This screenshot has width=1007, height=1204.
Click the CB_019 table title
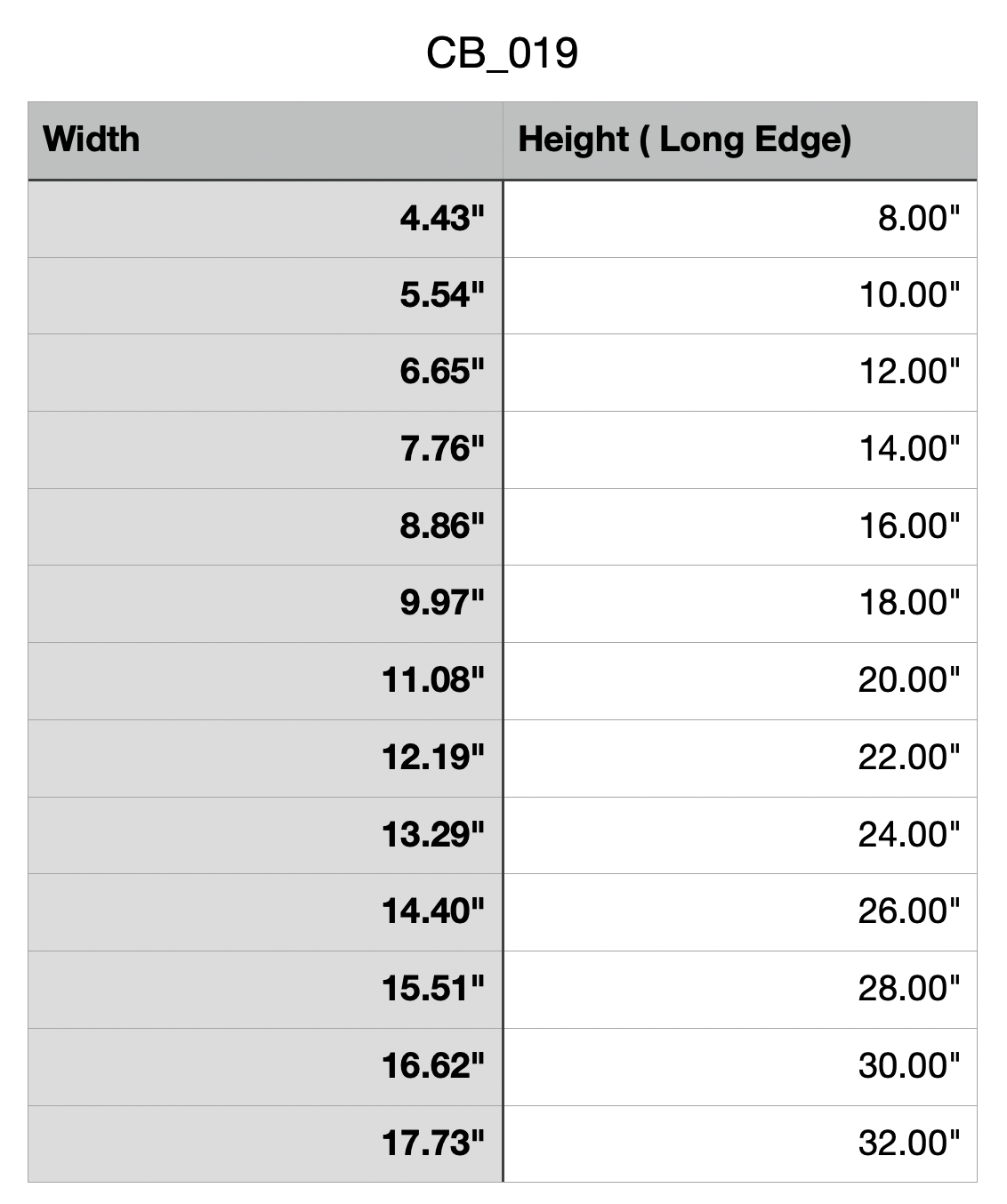[503, 52]
